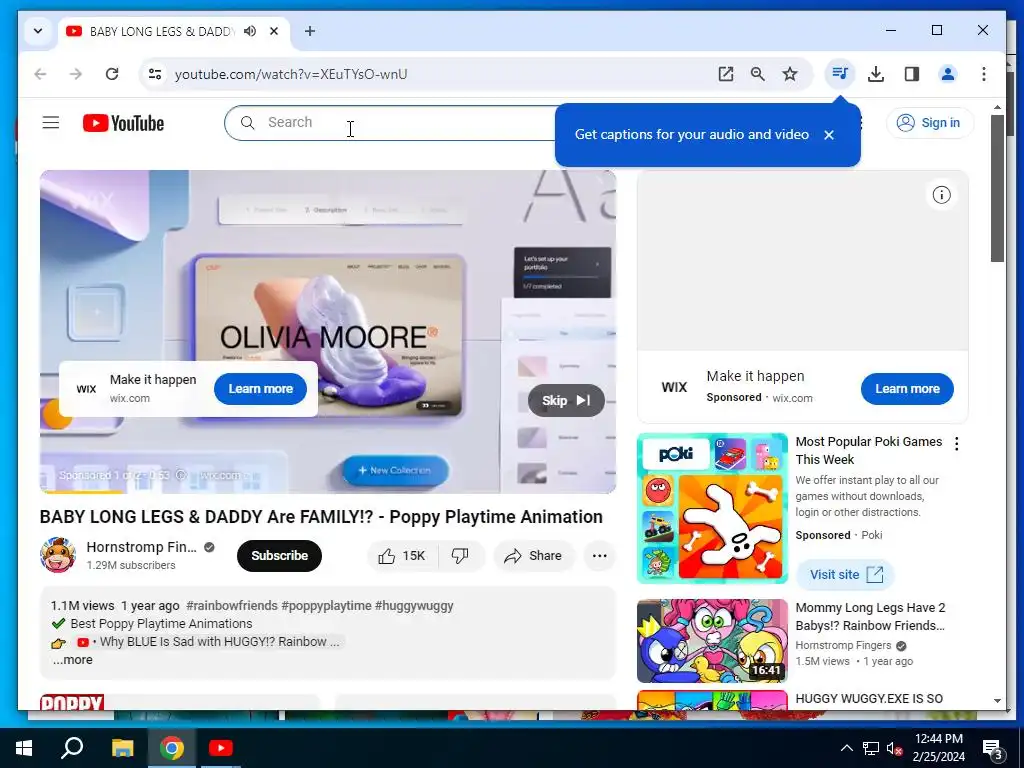
Task: Open Chrome three-dot menu
Action: point(984,74)
